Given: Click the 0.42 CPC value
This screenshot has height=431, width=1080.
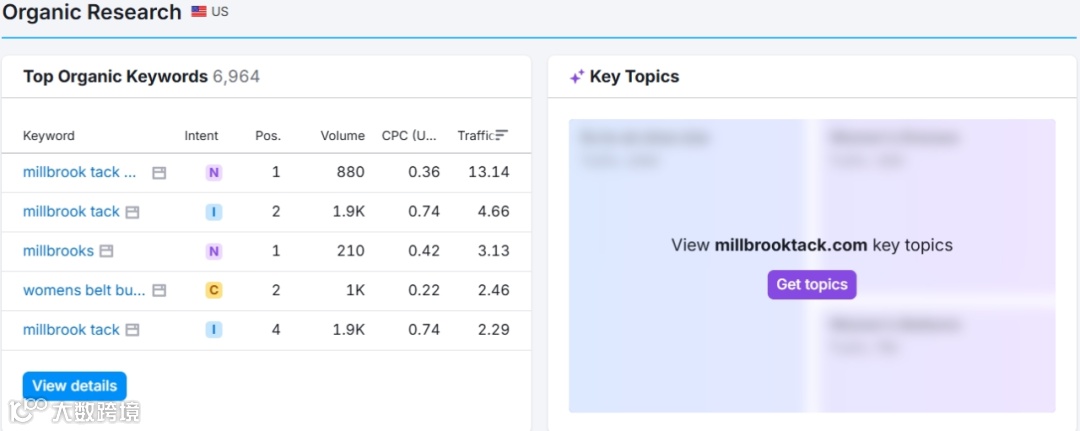Looking at the screenshot, I should pos(424,251).
